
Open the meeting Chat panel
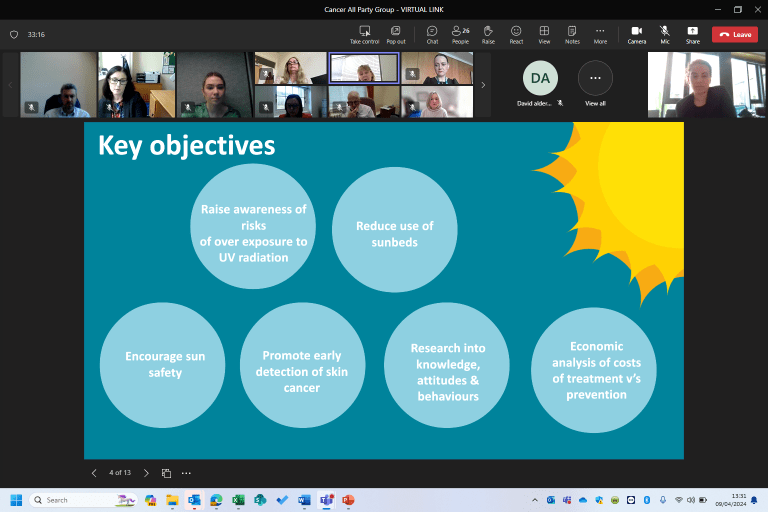pyautogui.click(x=432, y=35)
